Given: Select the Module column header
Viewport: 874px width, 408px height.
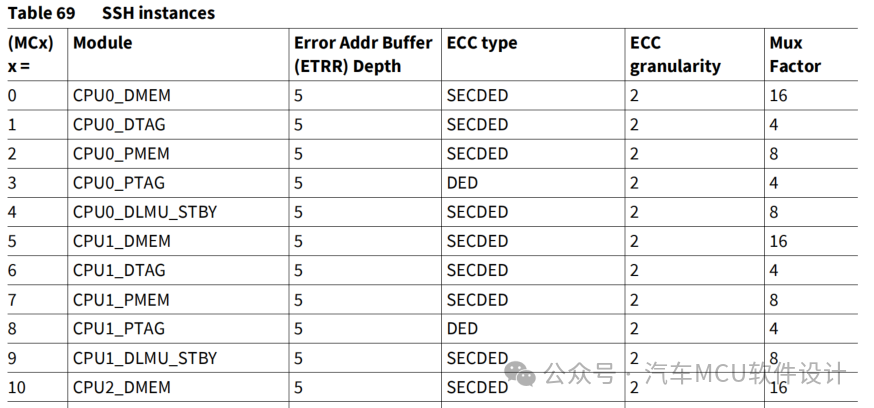Looking at the screenshot, I should tap(103, 43).
